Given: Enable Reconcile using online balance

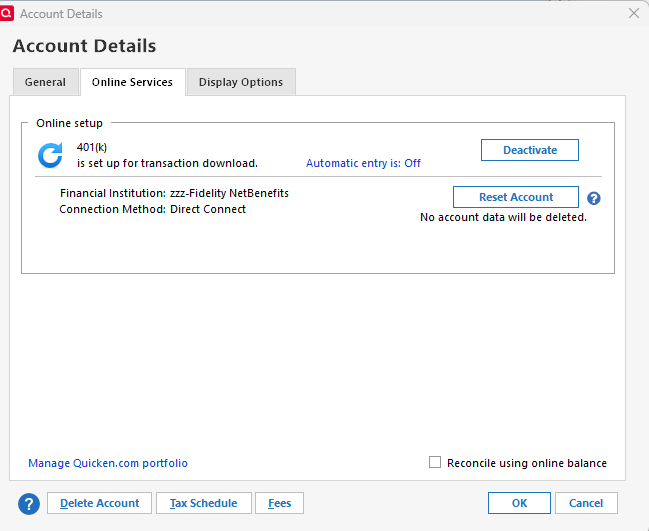Looking at the screenshot, I should point(435,462).
